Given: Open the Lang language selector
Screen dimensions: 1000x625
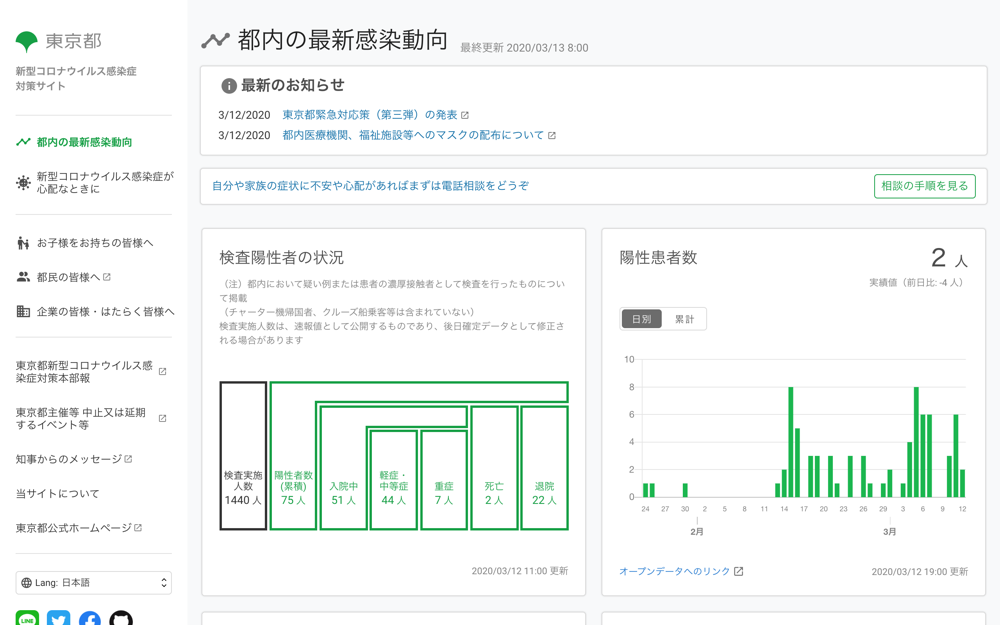Looking at the screenshot, I should coord(93,582).
